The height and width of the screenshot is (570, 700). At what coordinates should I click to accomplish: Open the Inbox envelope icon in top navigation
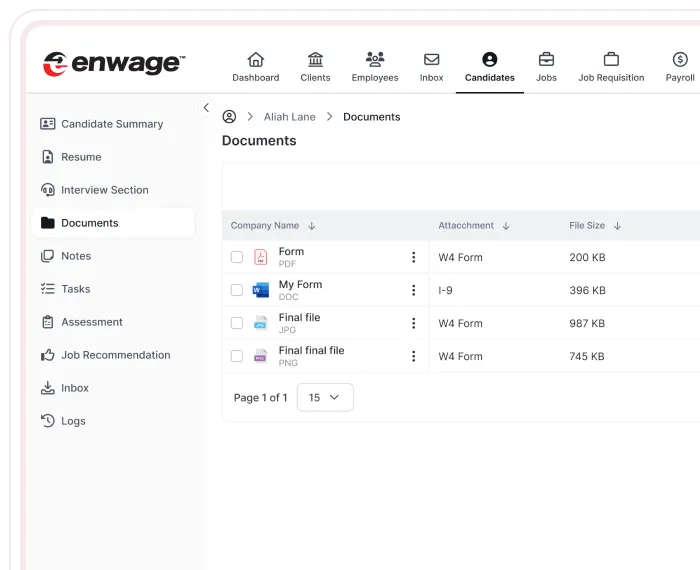431,60
